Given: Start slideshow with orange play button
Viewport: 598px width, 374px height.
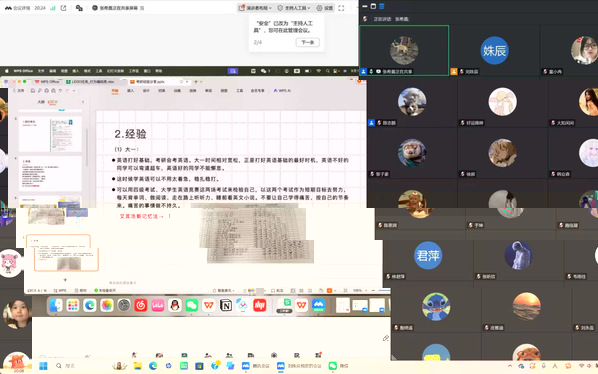Looking at the screenshot, I should tap(330, 291).
